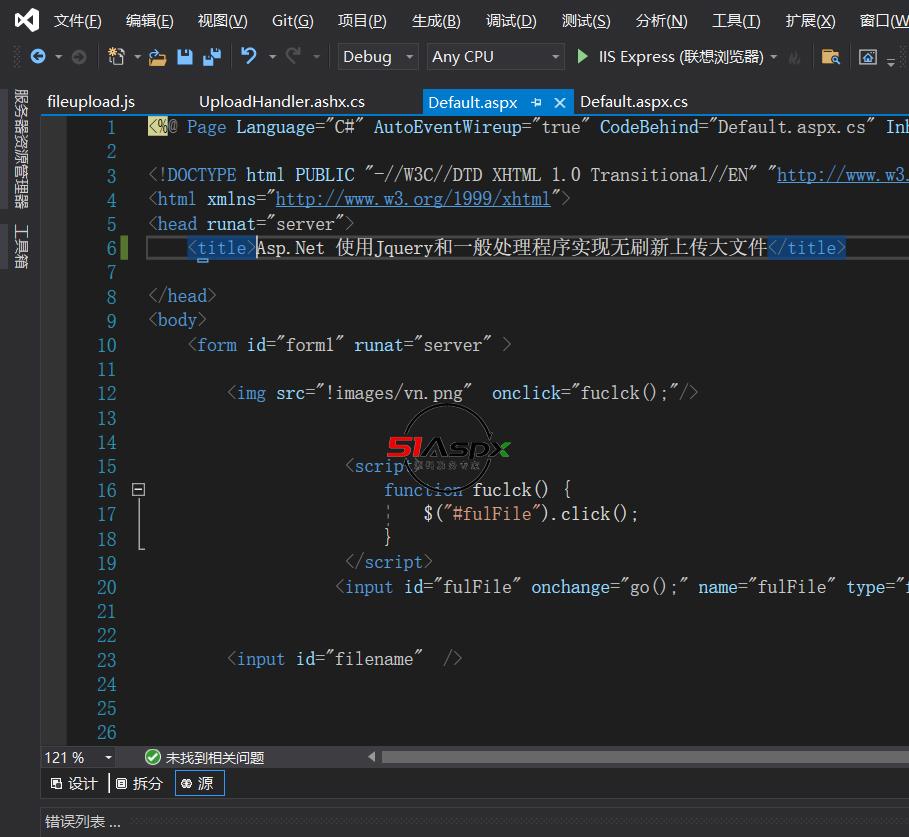Image resolution: width=909 pixels, height=837 pixels.
Task: Open the 生成(B) menu
Action: click(436, 21)
